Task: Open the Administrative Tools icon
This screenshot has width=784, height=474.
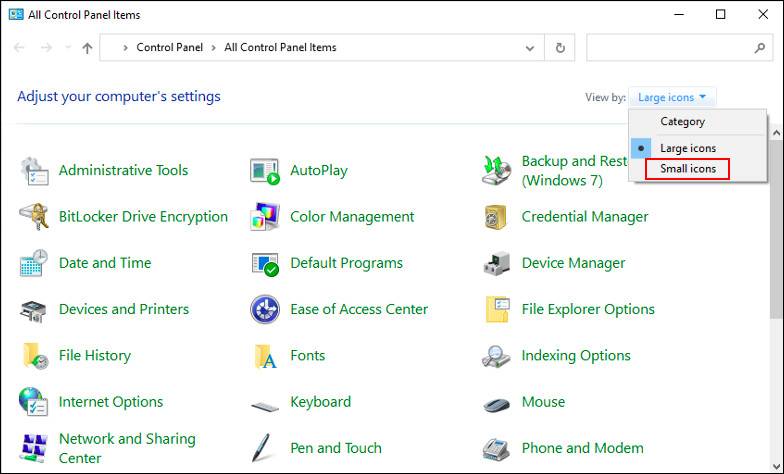Action: point(34,170)
